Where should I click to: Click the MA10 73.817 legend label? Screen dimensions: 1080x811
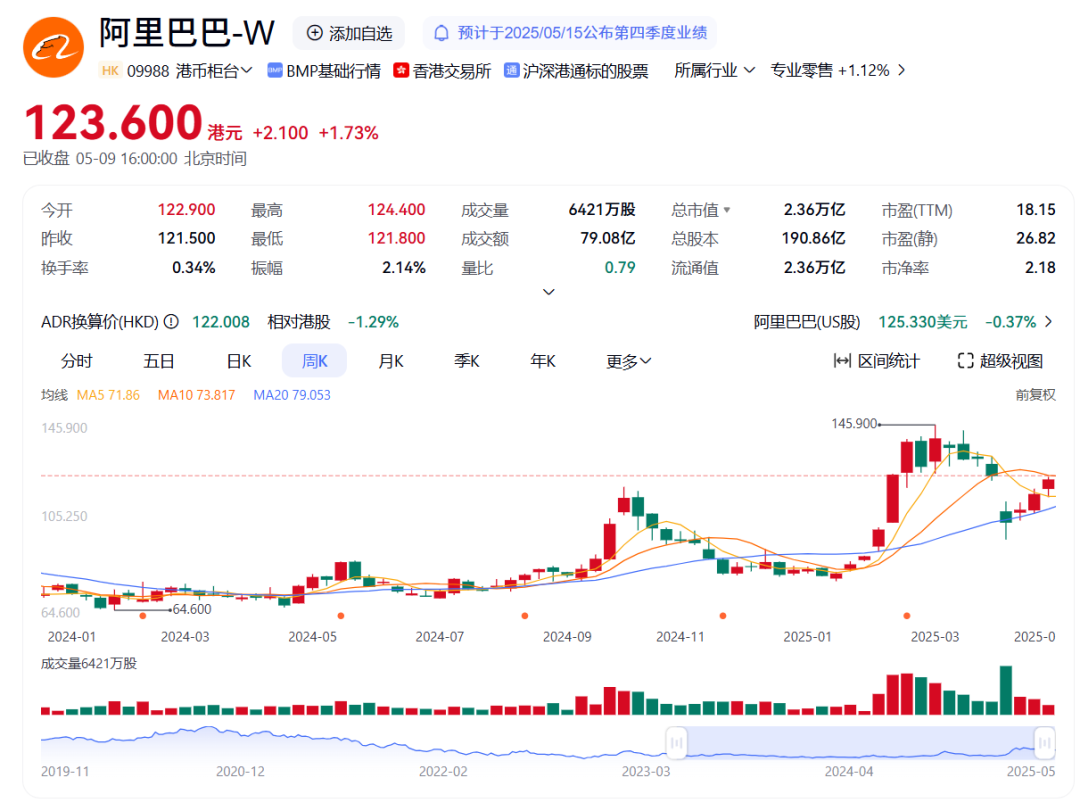click(196, 395)
